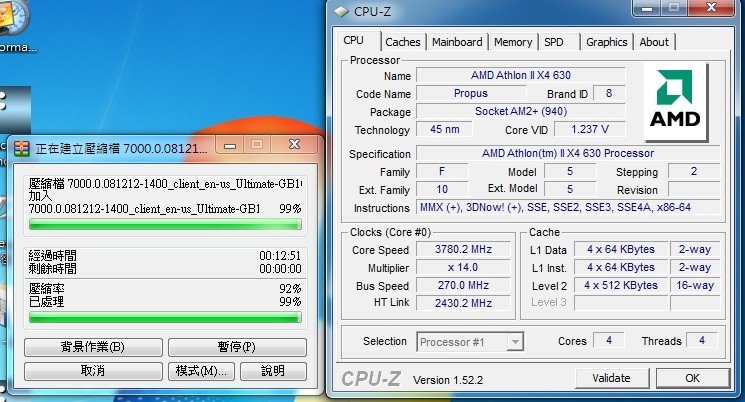Open the Mainboard tab

(x=457, y=42)
